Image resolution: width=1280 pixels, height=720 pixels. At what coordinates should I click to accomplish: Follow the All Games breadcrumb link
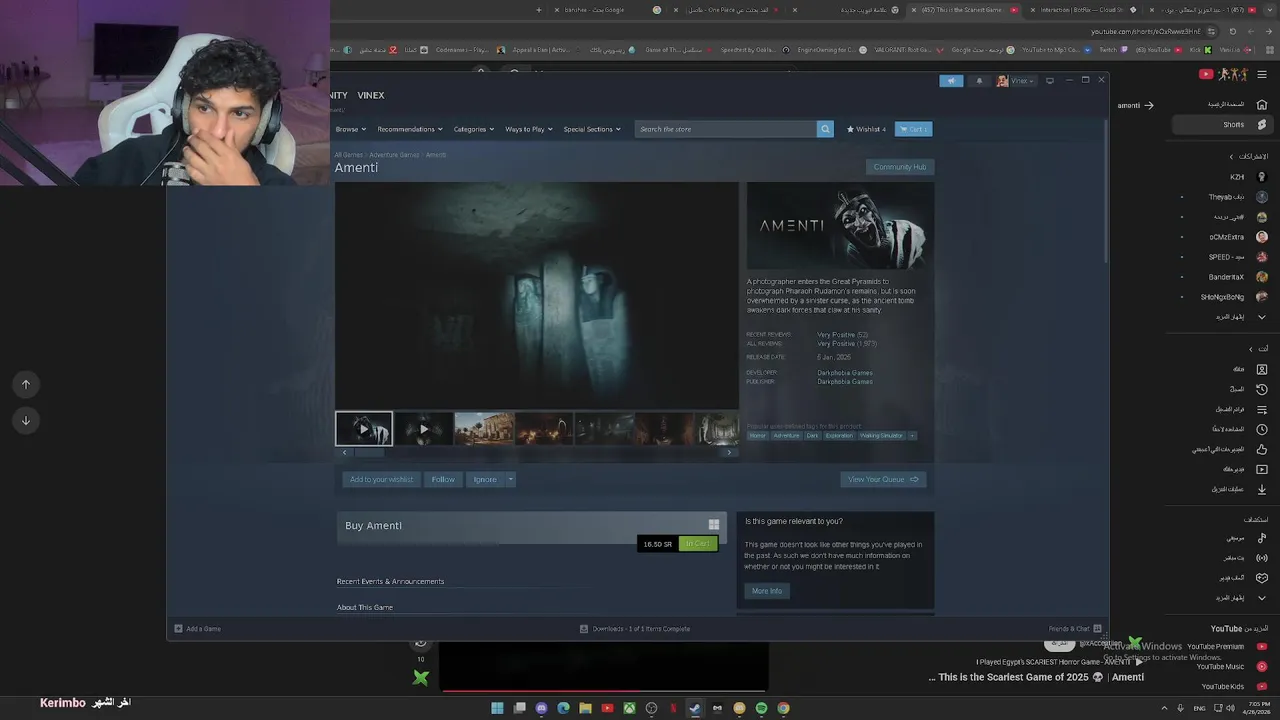[x=349, y=155]
